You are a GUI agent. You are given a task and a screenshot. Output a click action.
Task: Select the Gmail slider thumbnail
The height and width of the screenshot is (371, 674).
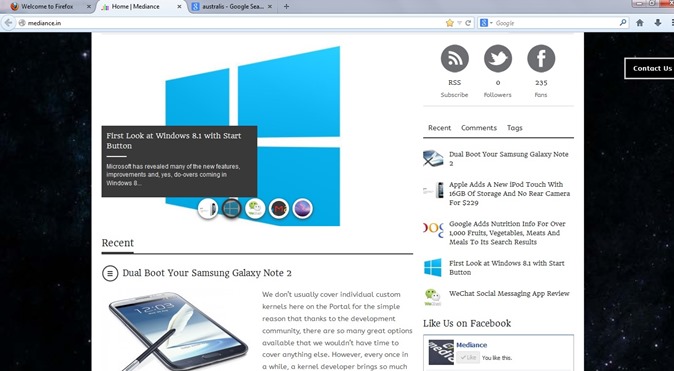pyautogui.click(x=279, y=209)
